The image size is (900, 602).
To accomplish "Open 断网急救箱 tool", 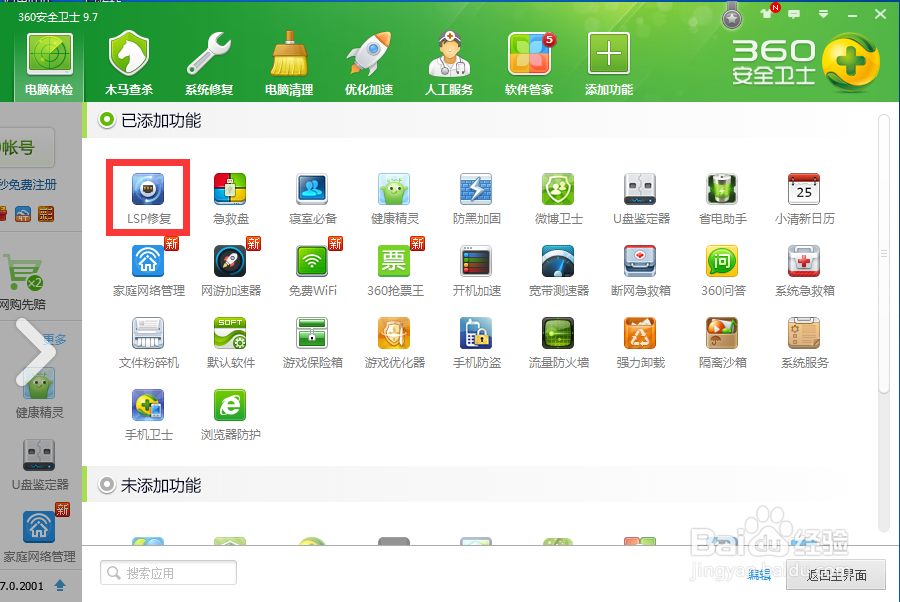I will [x=641, y=271].
